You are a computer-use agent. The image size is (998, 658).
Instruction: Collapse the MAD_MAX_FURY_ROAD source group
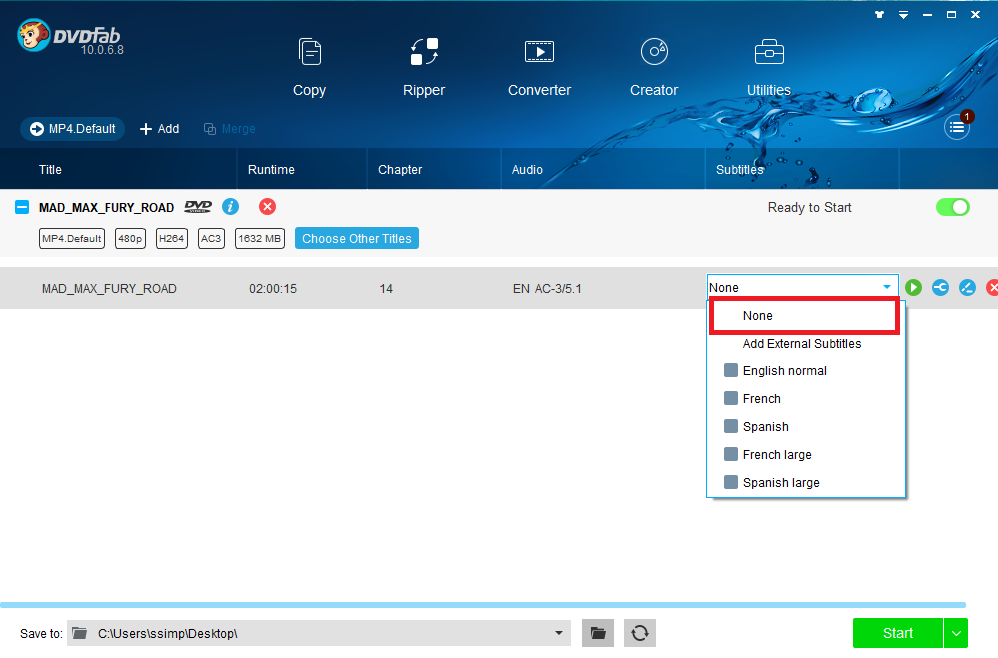tap(22, 207)
